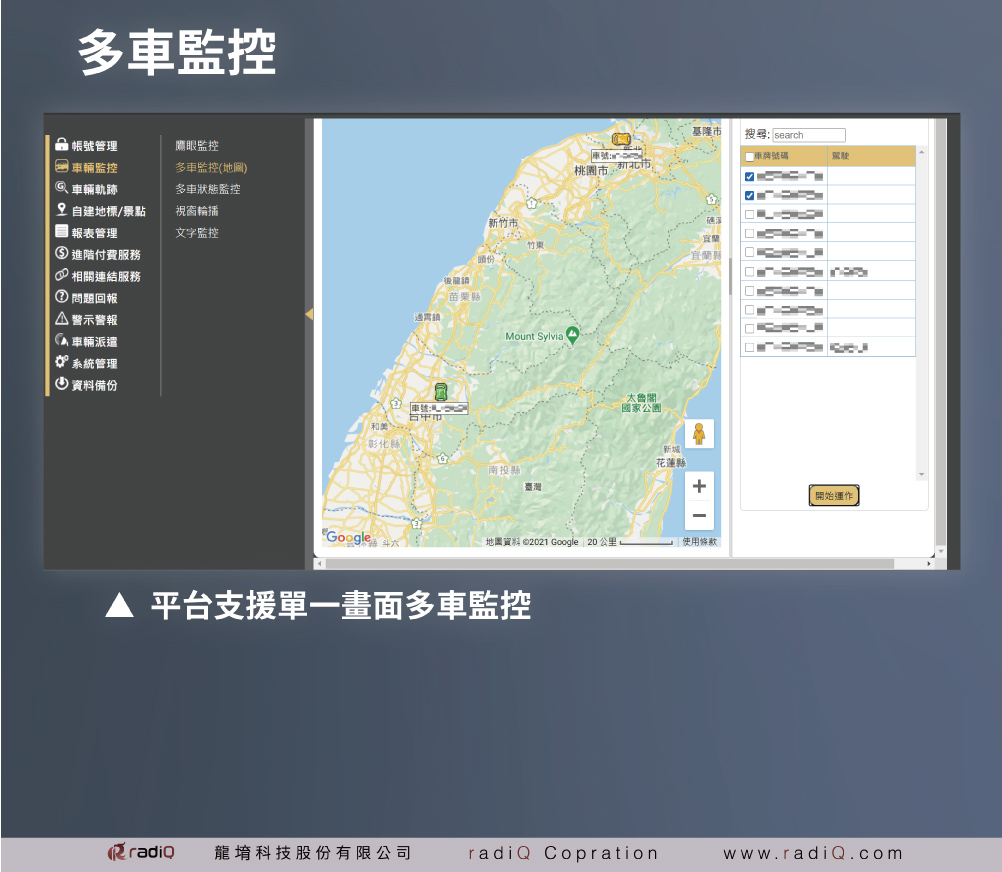Screen dimensions: 1002x872
Task: Collapse sidebar with the yellow triangle arrow
Action: [309, 314]
